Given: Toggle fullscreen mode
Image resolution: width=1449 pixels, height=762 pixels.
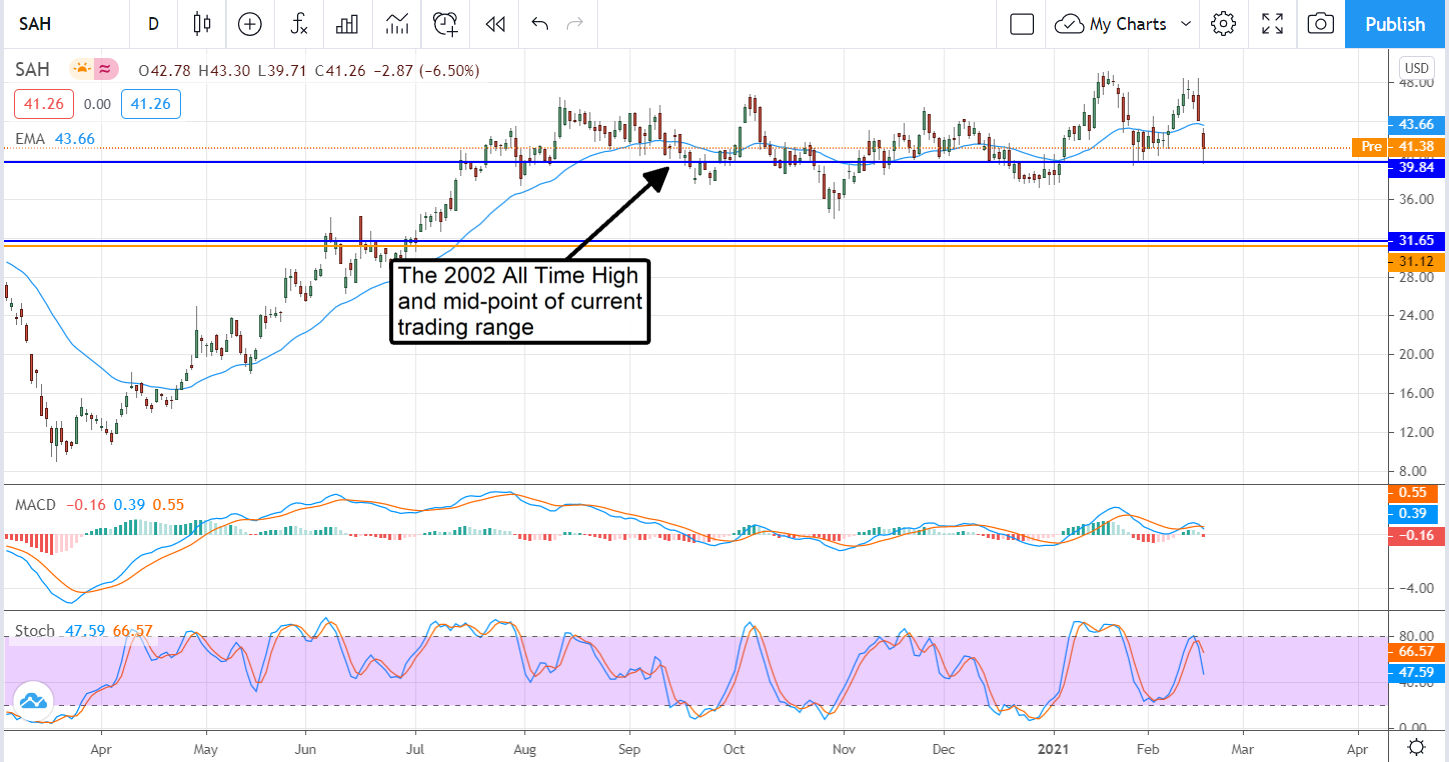Looking at the screenshot, I should point(1272,24).
